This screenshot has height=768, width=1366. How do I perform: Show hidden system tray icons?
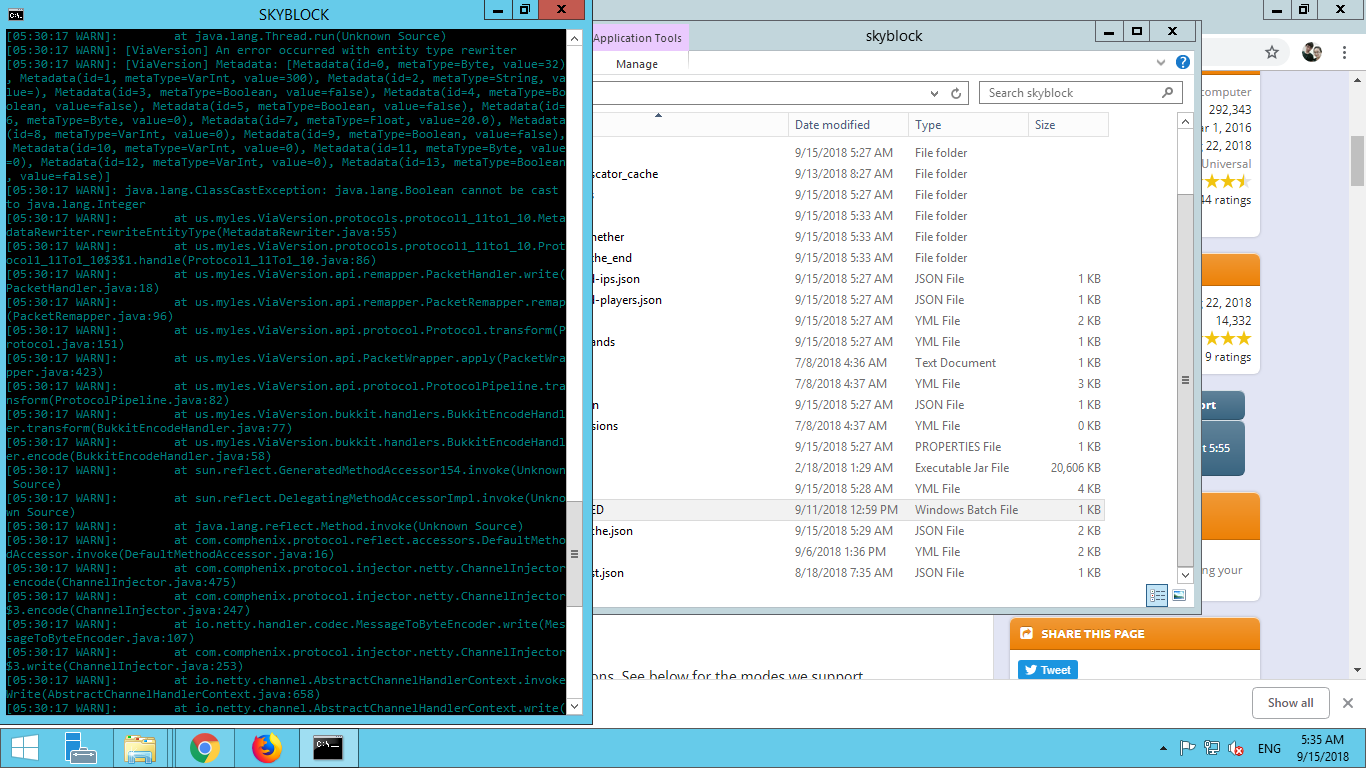pyautogui.click(x=1162, y=748)
